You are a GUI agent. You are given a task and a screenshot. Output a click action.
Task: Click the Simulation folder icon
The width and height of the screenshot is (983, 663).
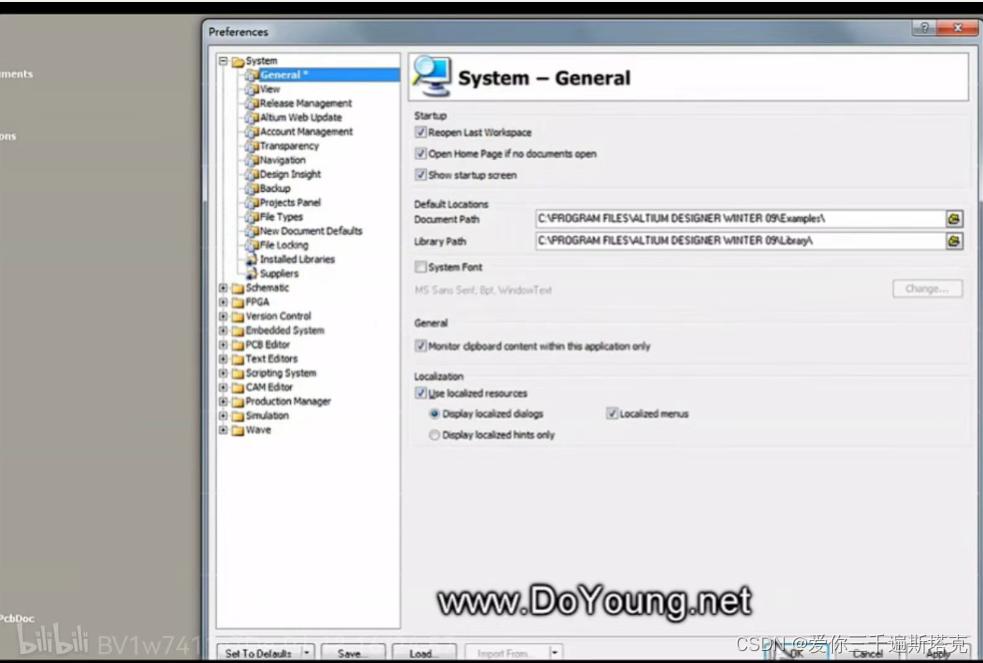point(238,416)
